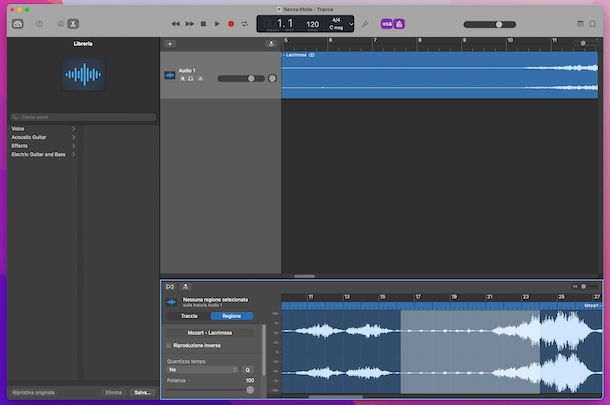The height and width of the screenshot is (405, 610).
Task: Adjust the master volume slider
Action: coord(490,25)
